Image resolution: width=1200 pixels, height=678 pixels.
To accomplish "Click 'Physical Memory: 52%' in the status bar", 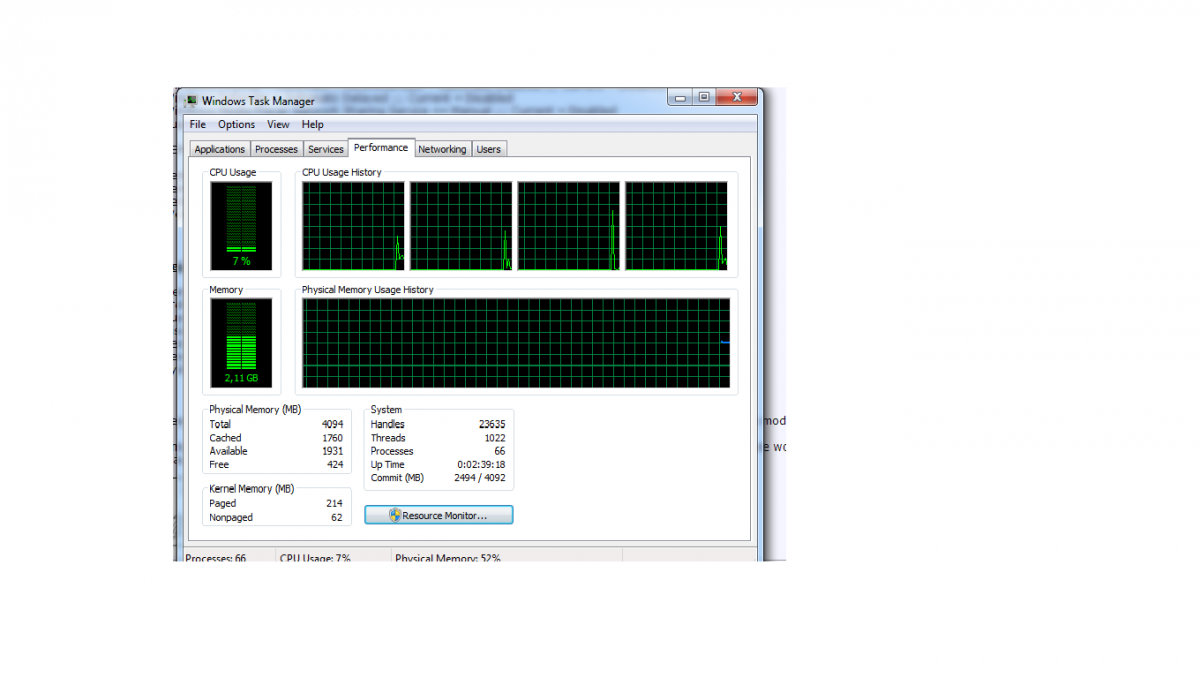I will click(447, 558).
